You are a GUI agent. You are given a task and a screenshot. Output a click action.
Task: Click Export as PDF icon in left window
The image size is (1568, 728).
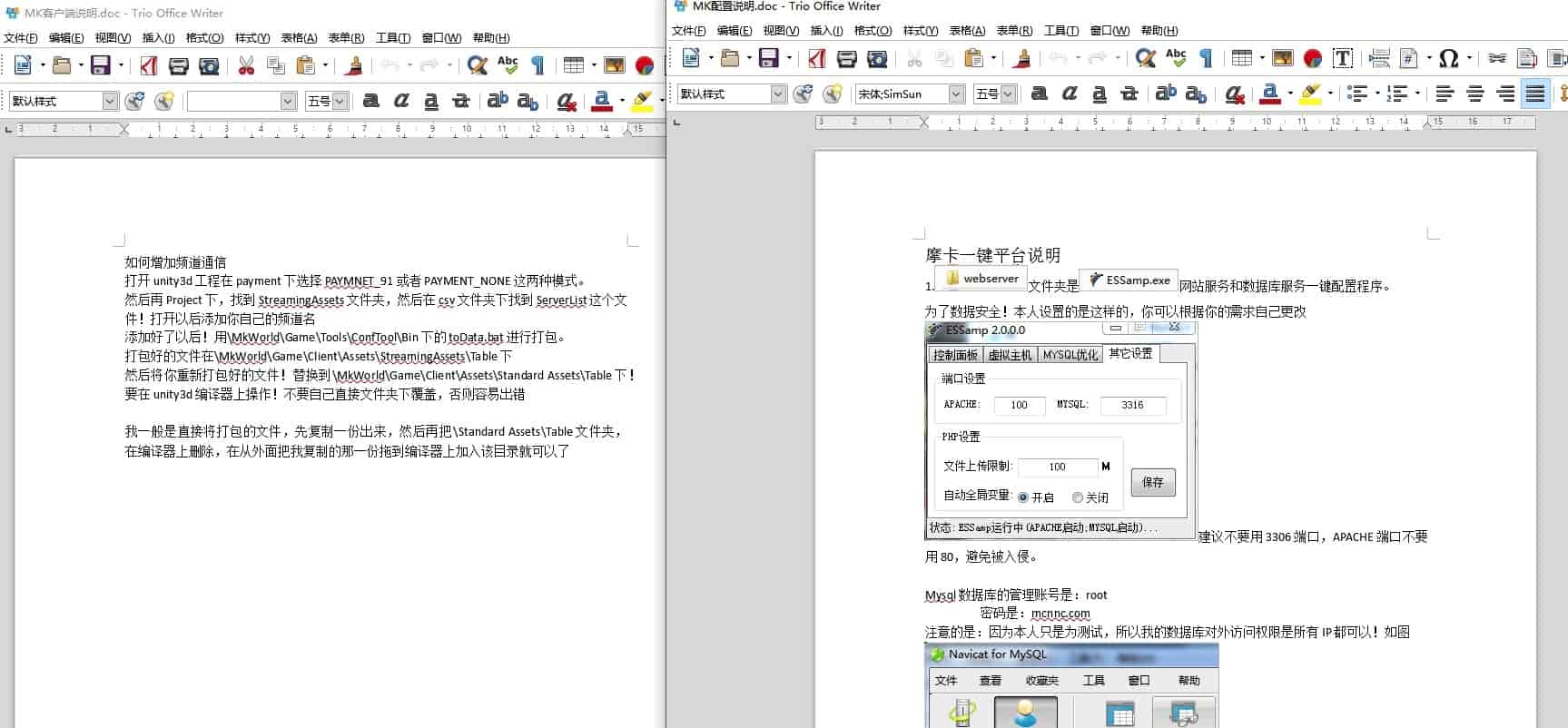point(149,65)
